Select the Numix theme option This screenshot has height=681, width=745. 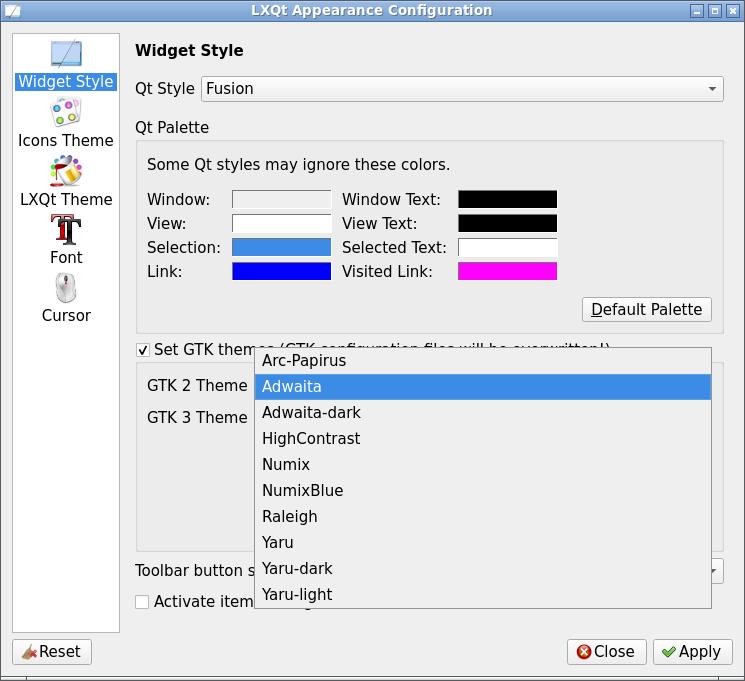(286, 465)
